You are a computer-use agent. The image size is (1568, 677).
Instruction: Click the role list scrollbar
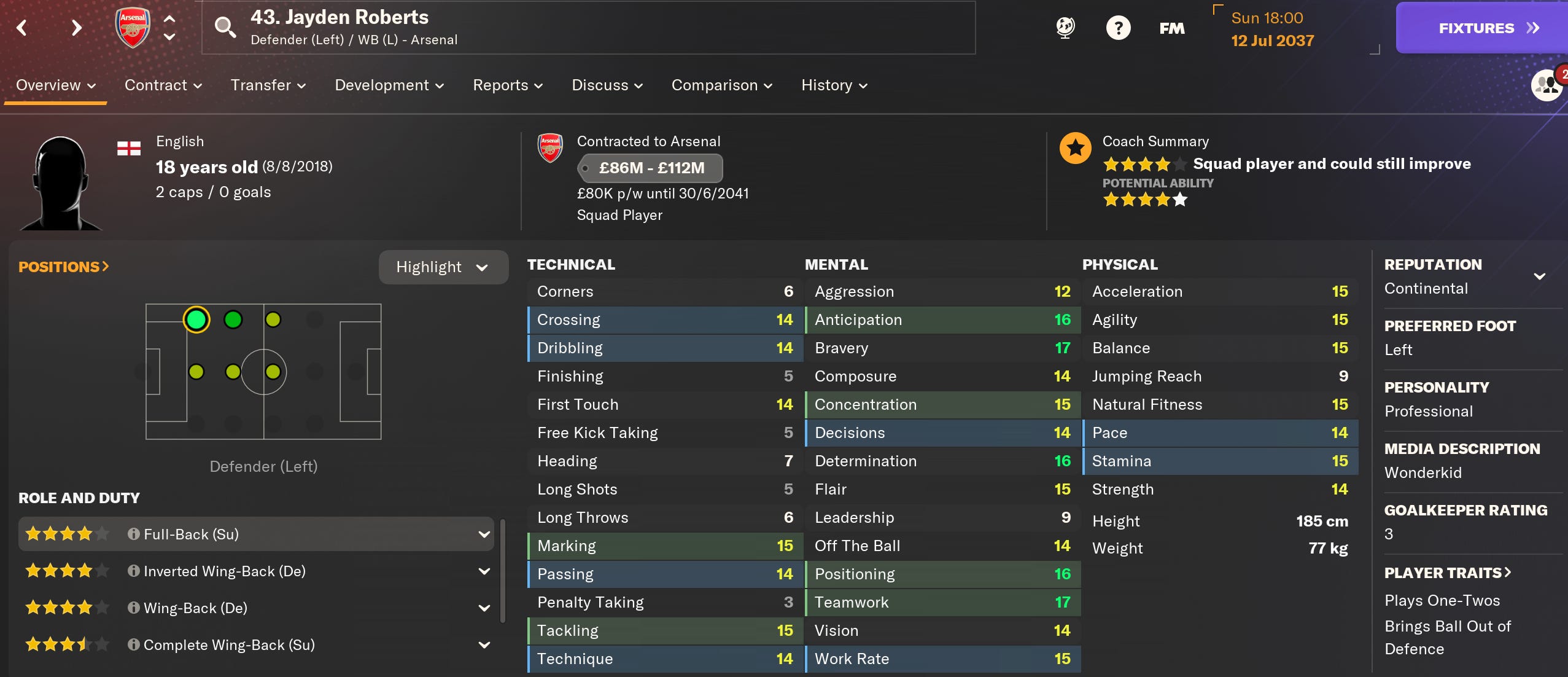pos(503,571)
